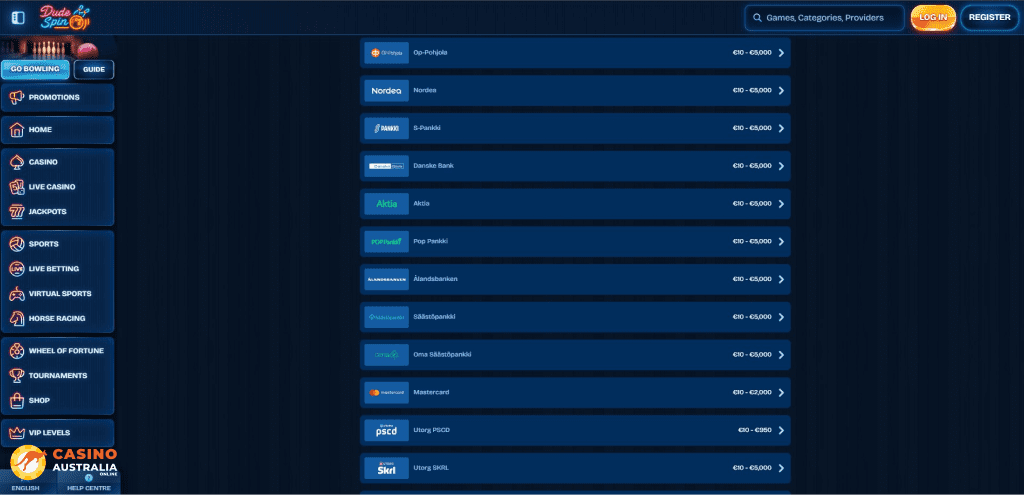Open the Promotions menu item
Screen dimensions: 1024x495
(x=57, y=97)
